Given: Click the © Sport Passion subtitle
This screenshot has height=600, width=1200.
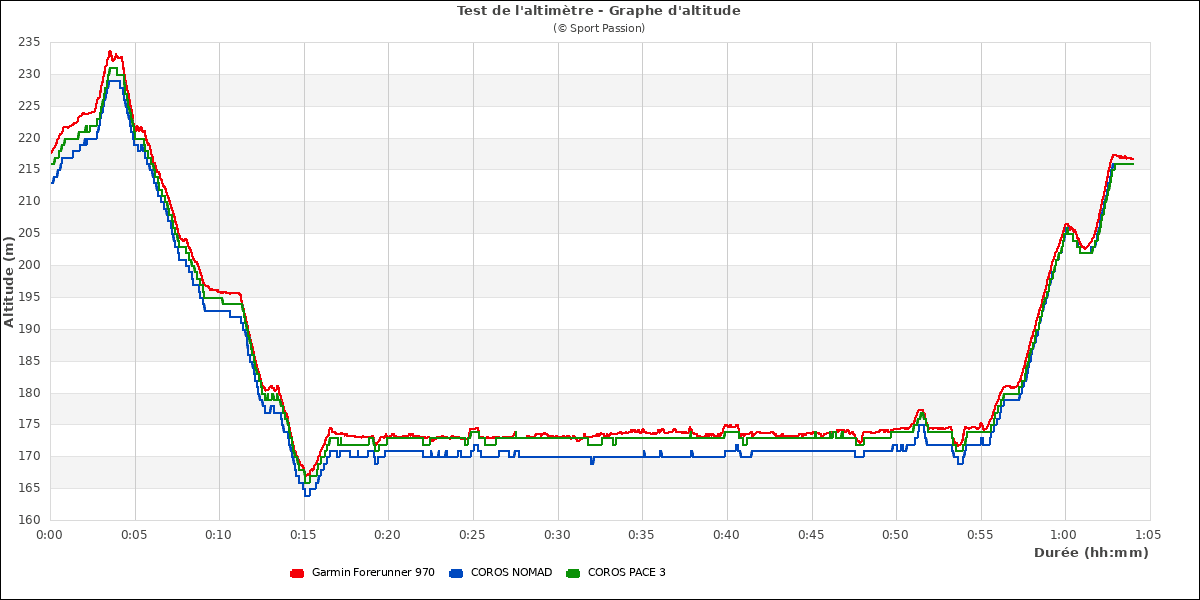Looking at the screenshot, I should tap(599, 28).
